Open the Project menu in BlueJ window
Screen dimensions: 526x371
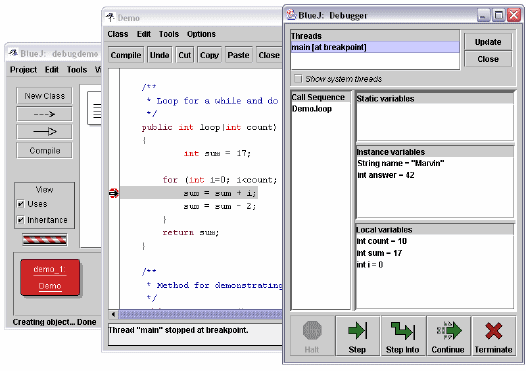click(x=23, y=70)
